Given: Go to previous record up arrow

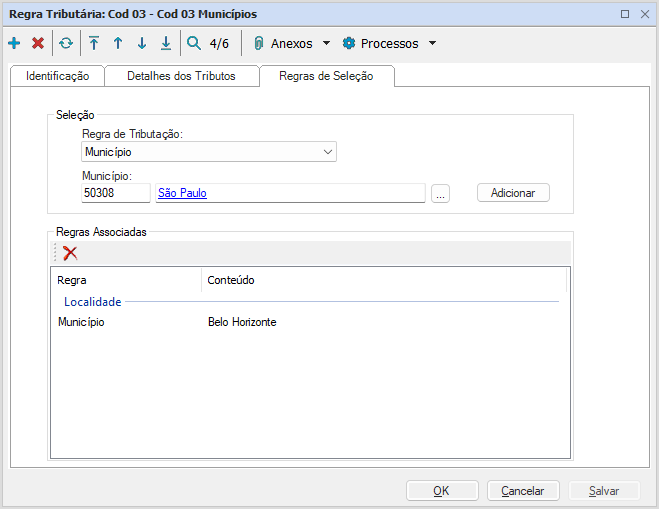Looking at the screenshot, I should [x=118, y=43].
